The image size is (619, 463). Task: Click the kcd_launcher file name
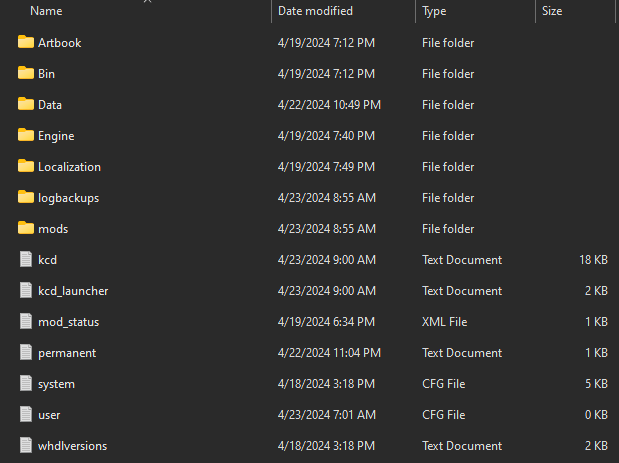(73, 291)
